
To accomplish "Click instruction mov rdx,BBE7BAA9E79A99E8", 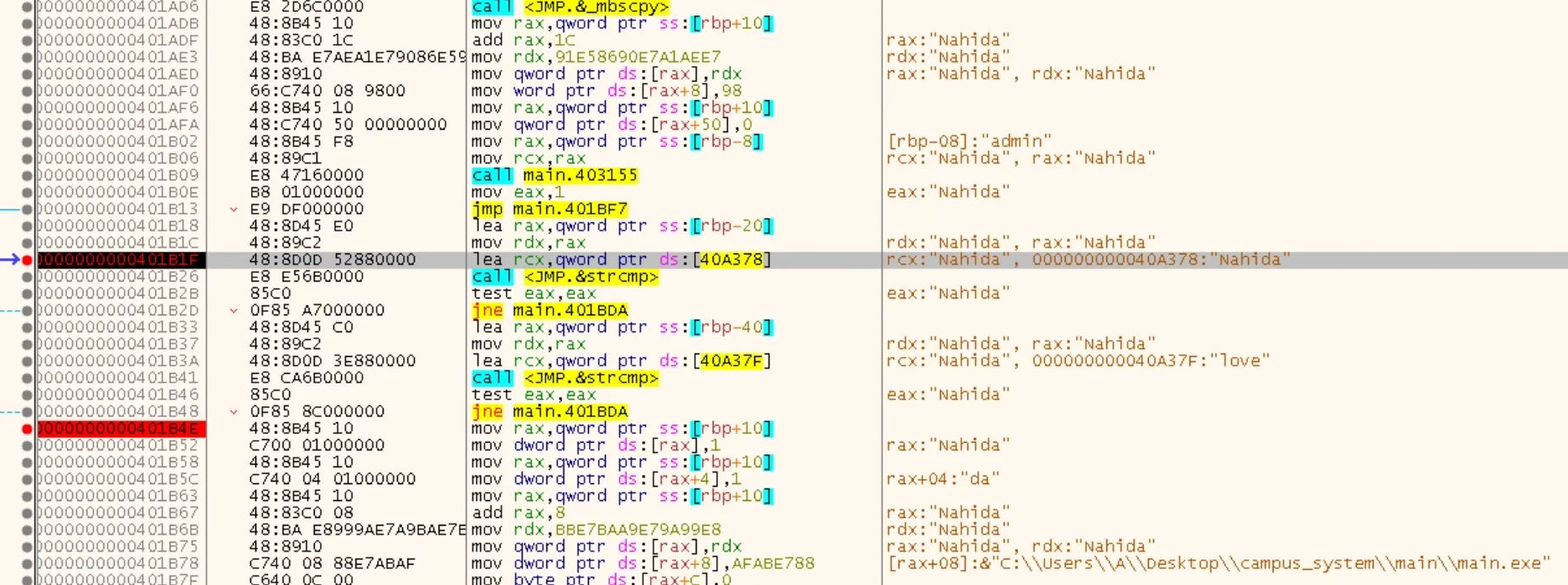I will [596, 530].
